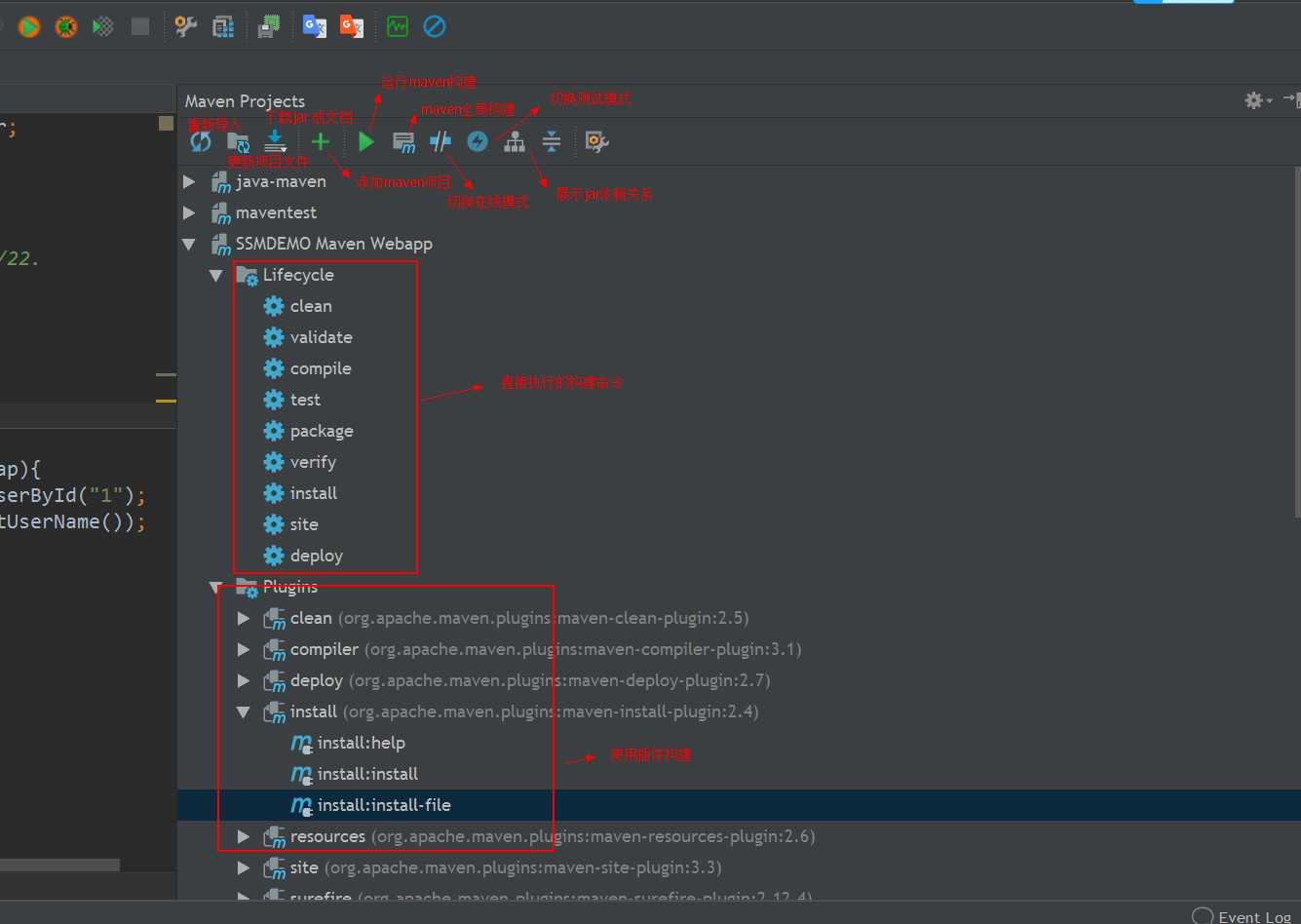Run Maven build with the green play arrow
1301x924 pixels.
point(366,142)
